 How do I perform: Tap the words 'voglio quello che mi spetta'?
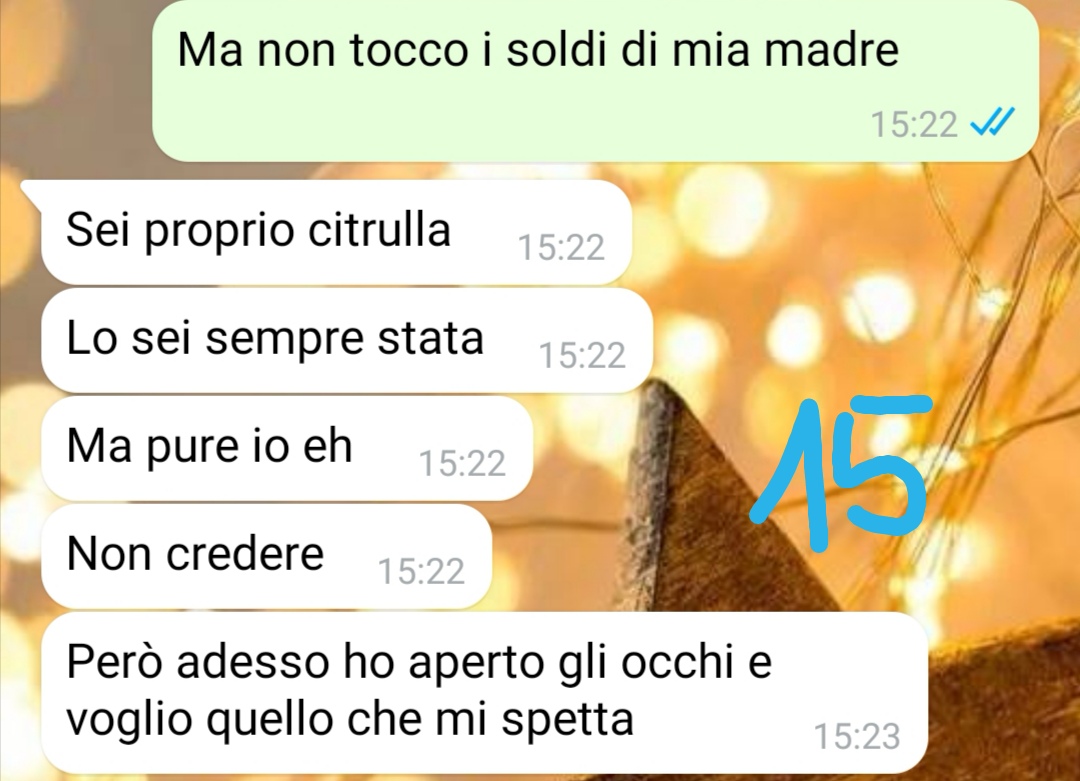(350, 720)
